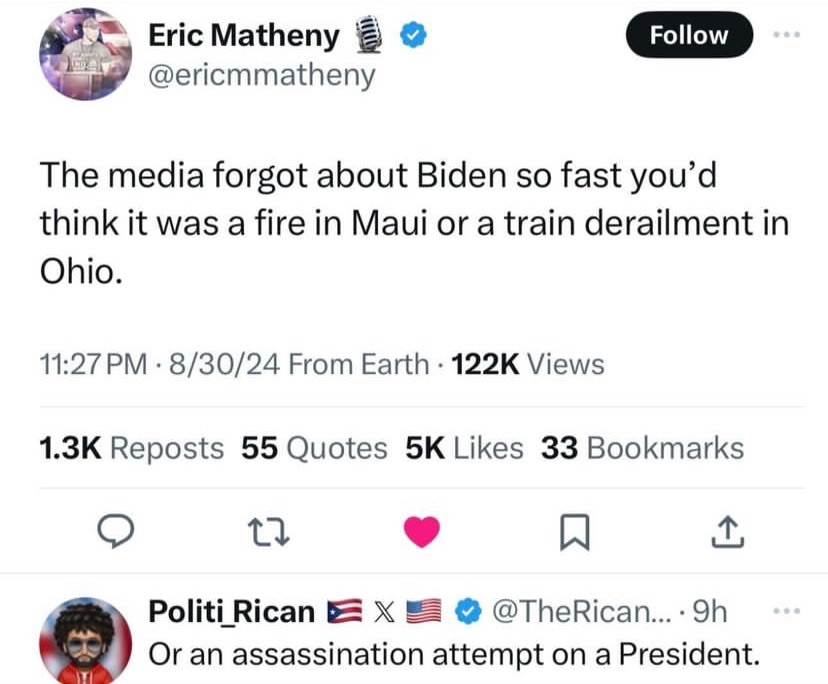The height and width of the screenshot is (684, 828).
Task: Open the 5K Likes list
Action: [x=464, y=448]
